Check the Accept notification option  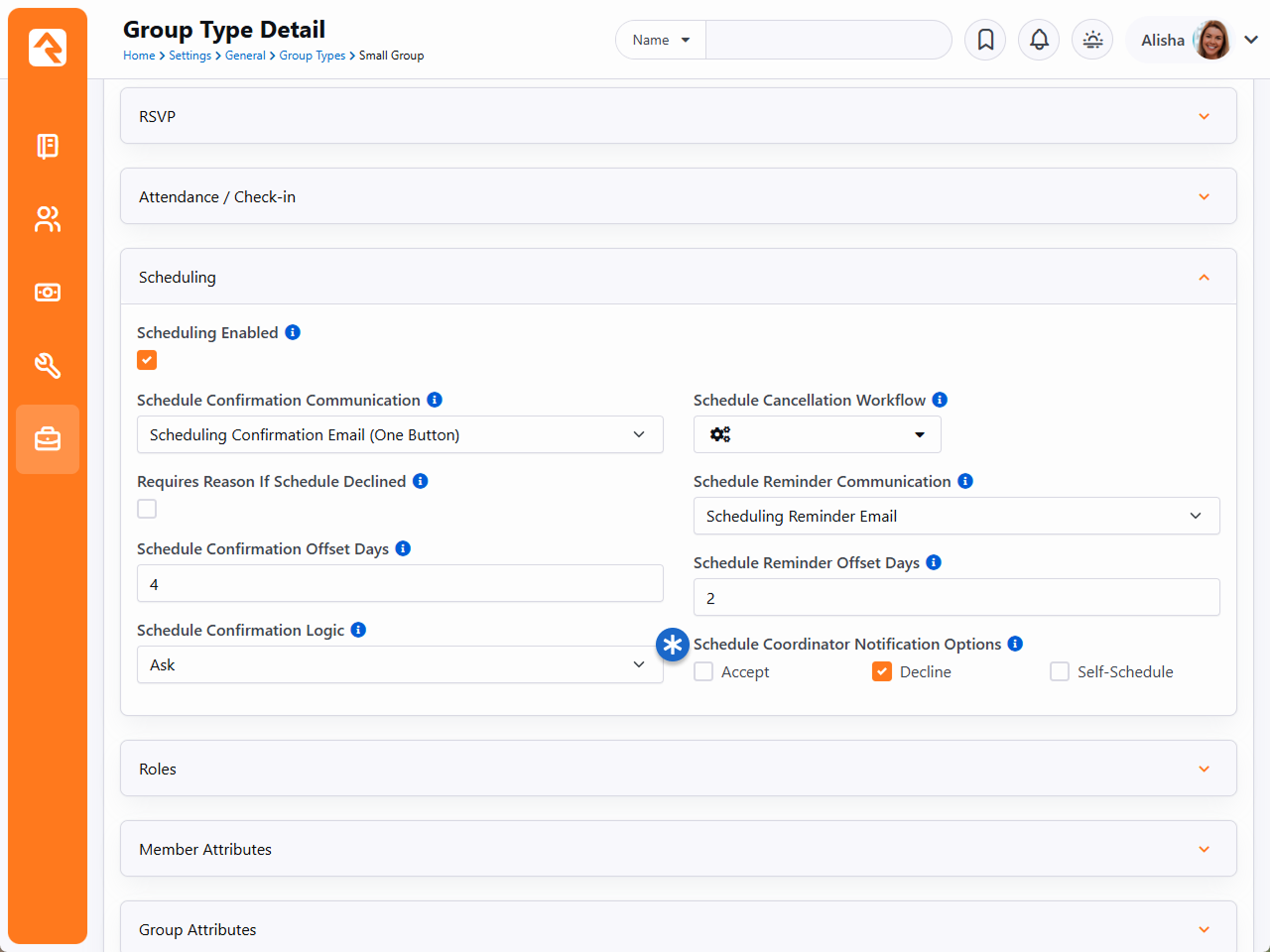pyautogui.click(x=703, y=671)
